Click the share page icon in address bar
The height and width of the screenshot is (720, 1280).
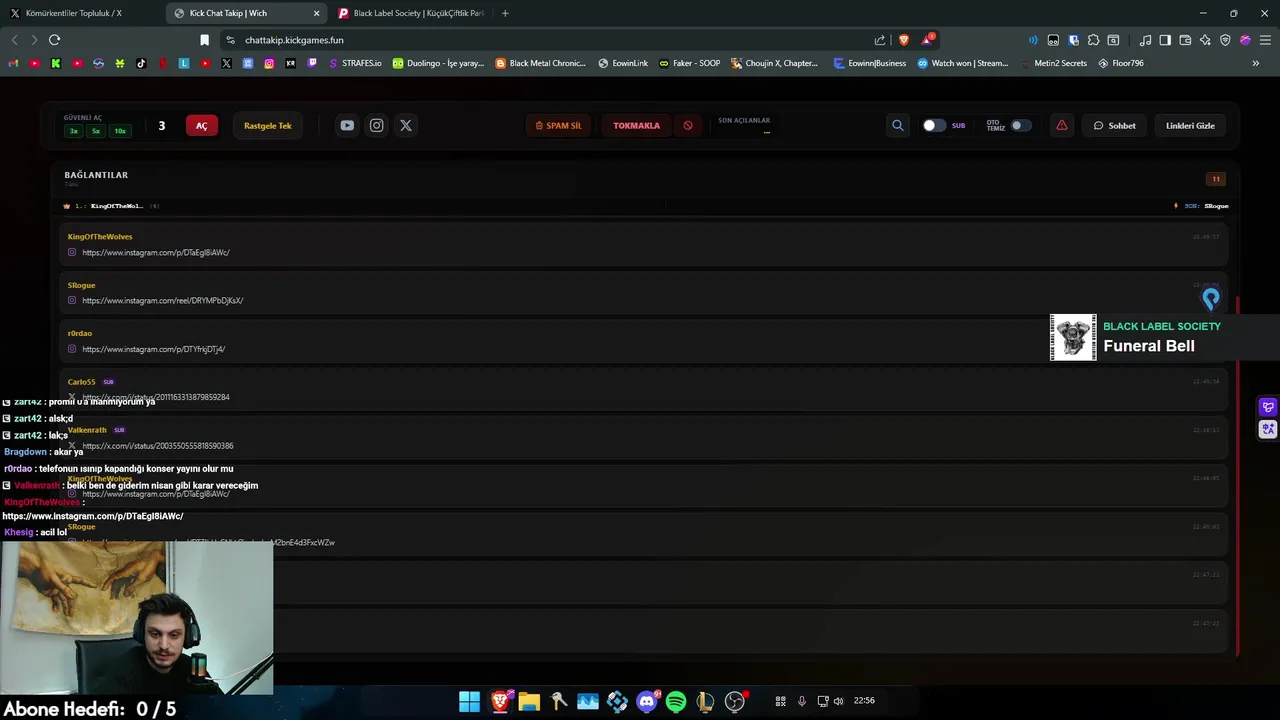click(x=880, y=40)
